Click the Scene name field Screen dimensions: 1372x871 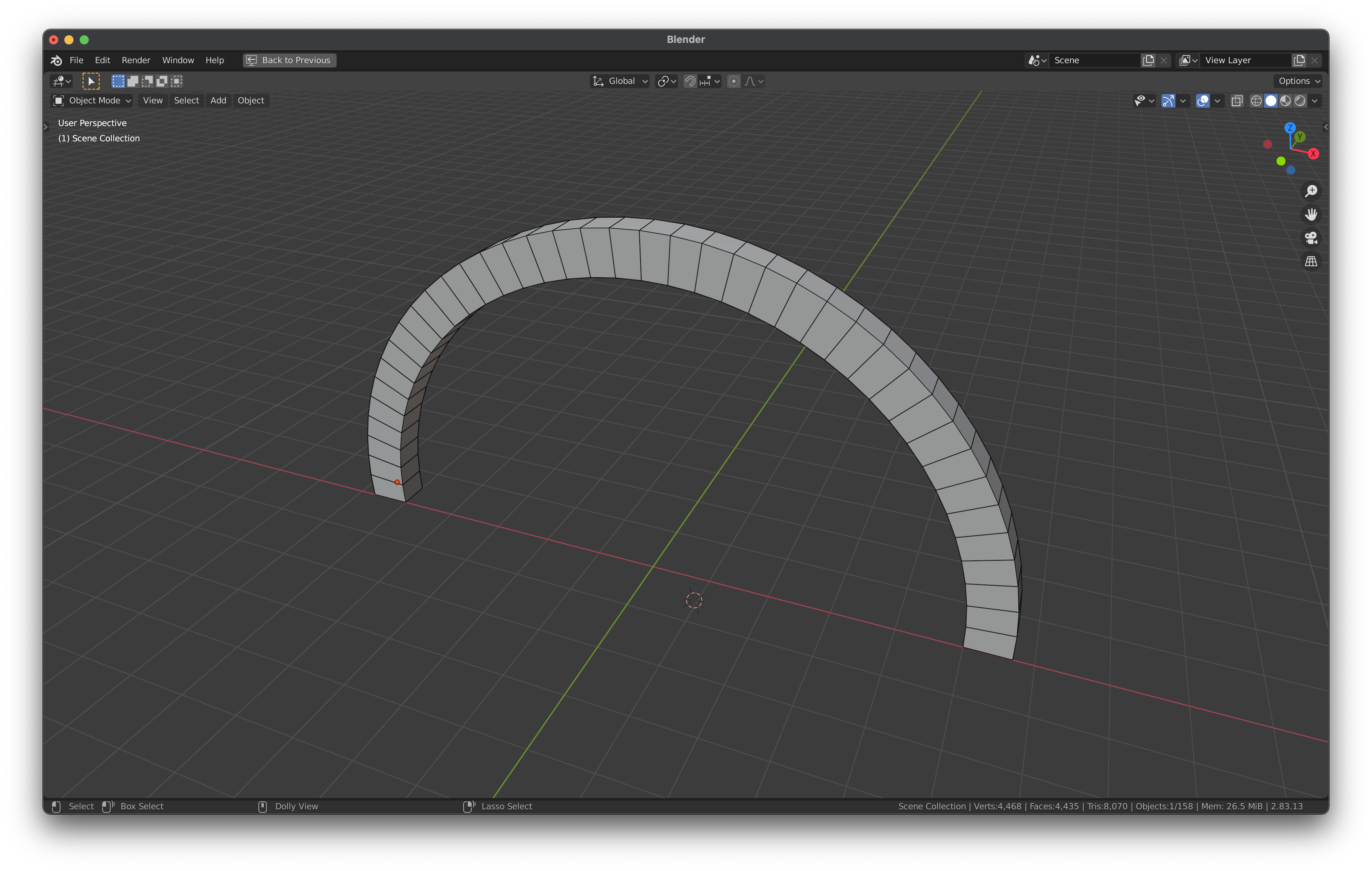pyautogui.click(x=1095, y=61)
